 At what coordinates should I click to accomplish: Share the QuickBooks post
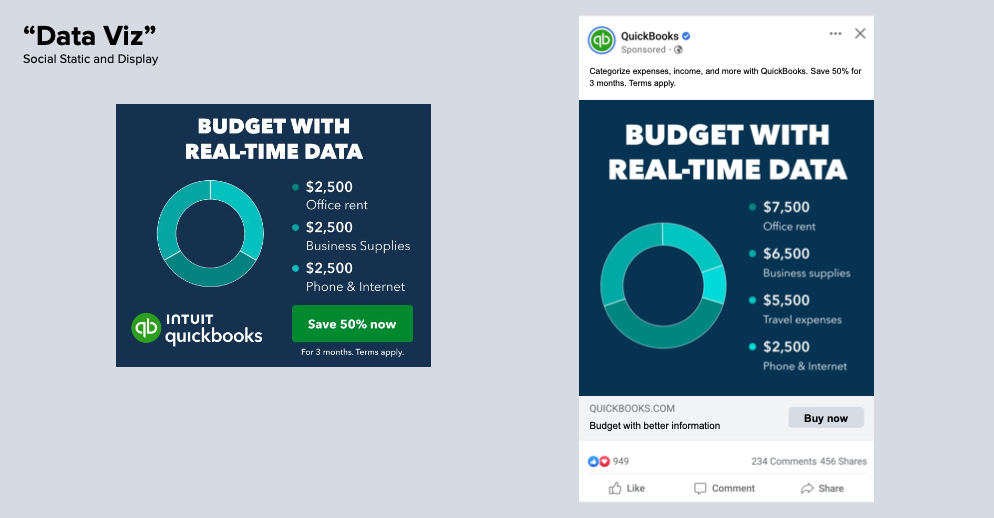pyautogui.click(x=822, y=488)
